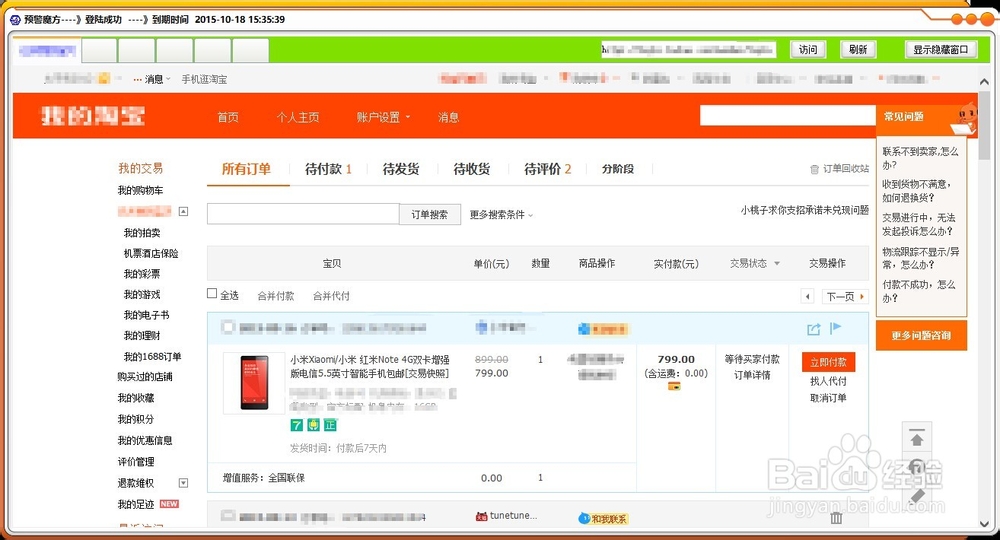Check the first order's checkbox

click(x=227, y=327)
